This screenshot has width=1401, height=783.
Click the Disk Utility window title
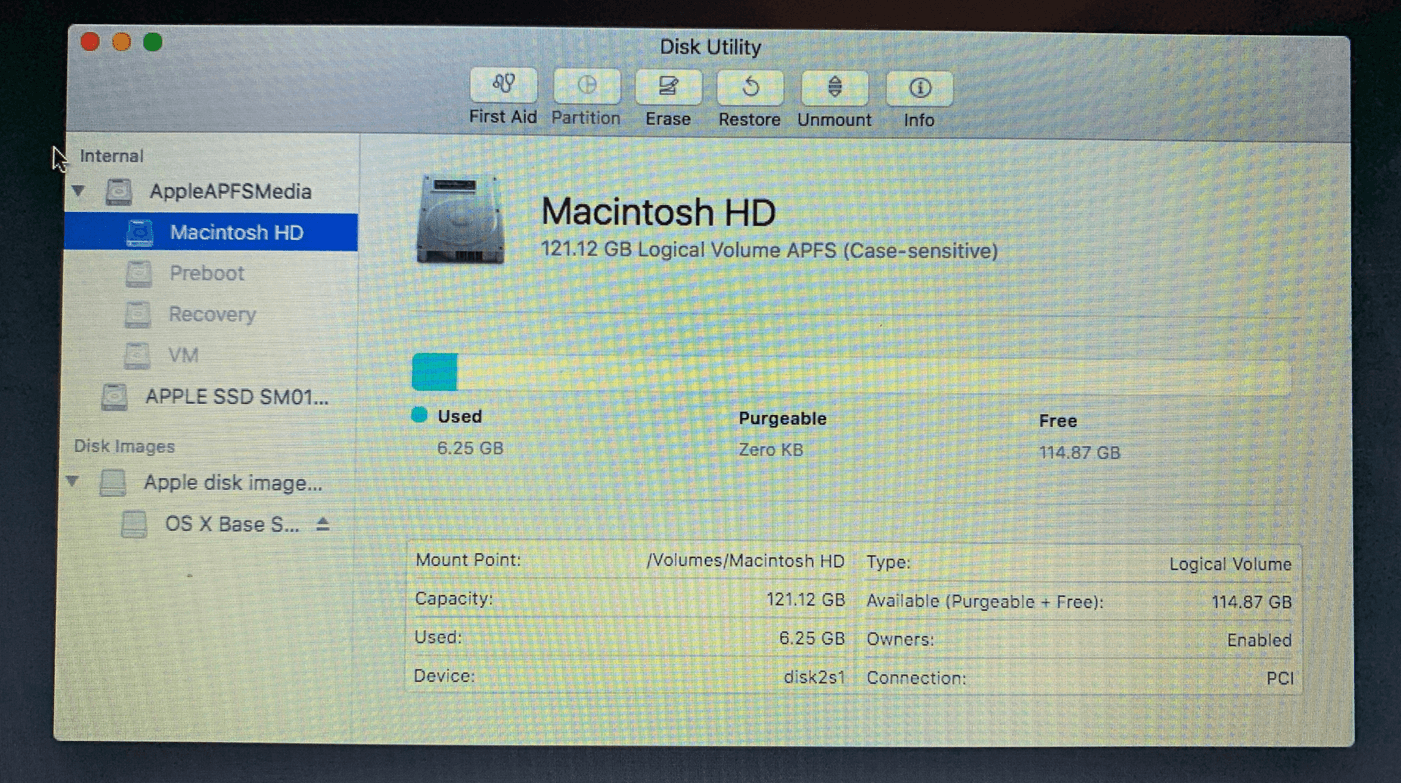click(710, 47)
